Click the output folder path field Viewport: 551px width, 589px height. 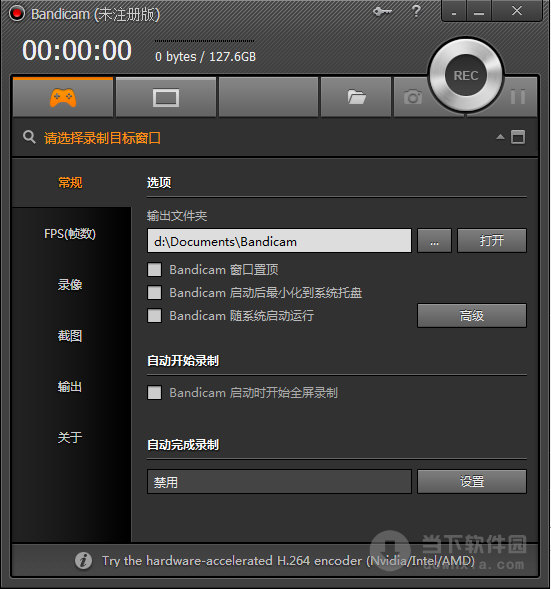[x=279, y=241]
